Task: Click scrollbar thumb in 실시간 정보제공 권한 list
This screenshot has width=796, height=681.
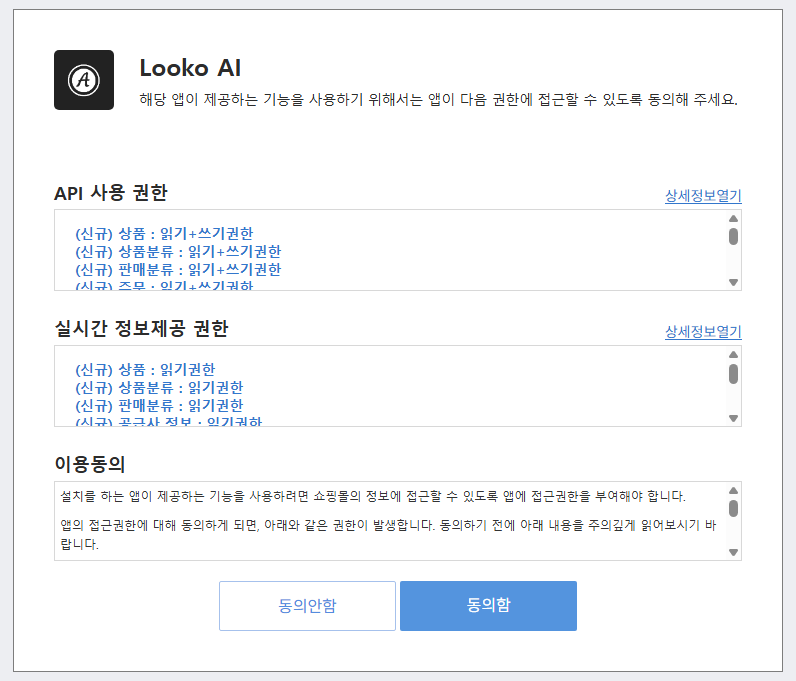Action: [x=733, y=374]
